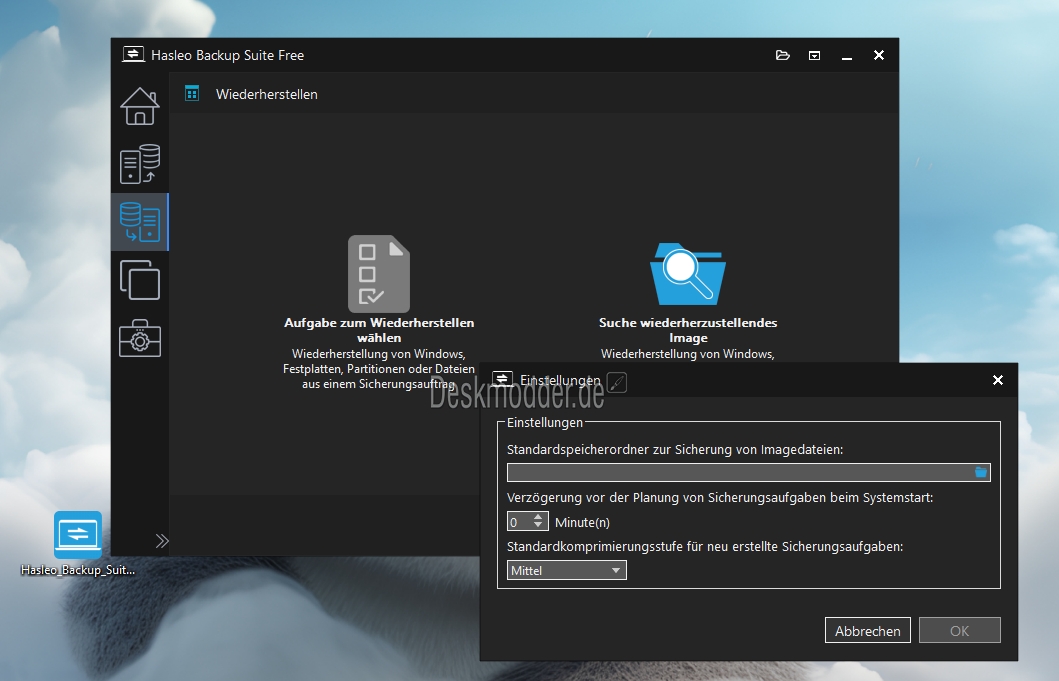Open the title bar dropdown menu icon
Screen dimensions: 1059x681
(815, 55)
